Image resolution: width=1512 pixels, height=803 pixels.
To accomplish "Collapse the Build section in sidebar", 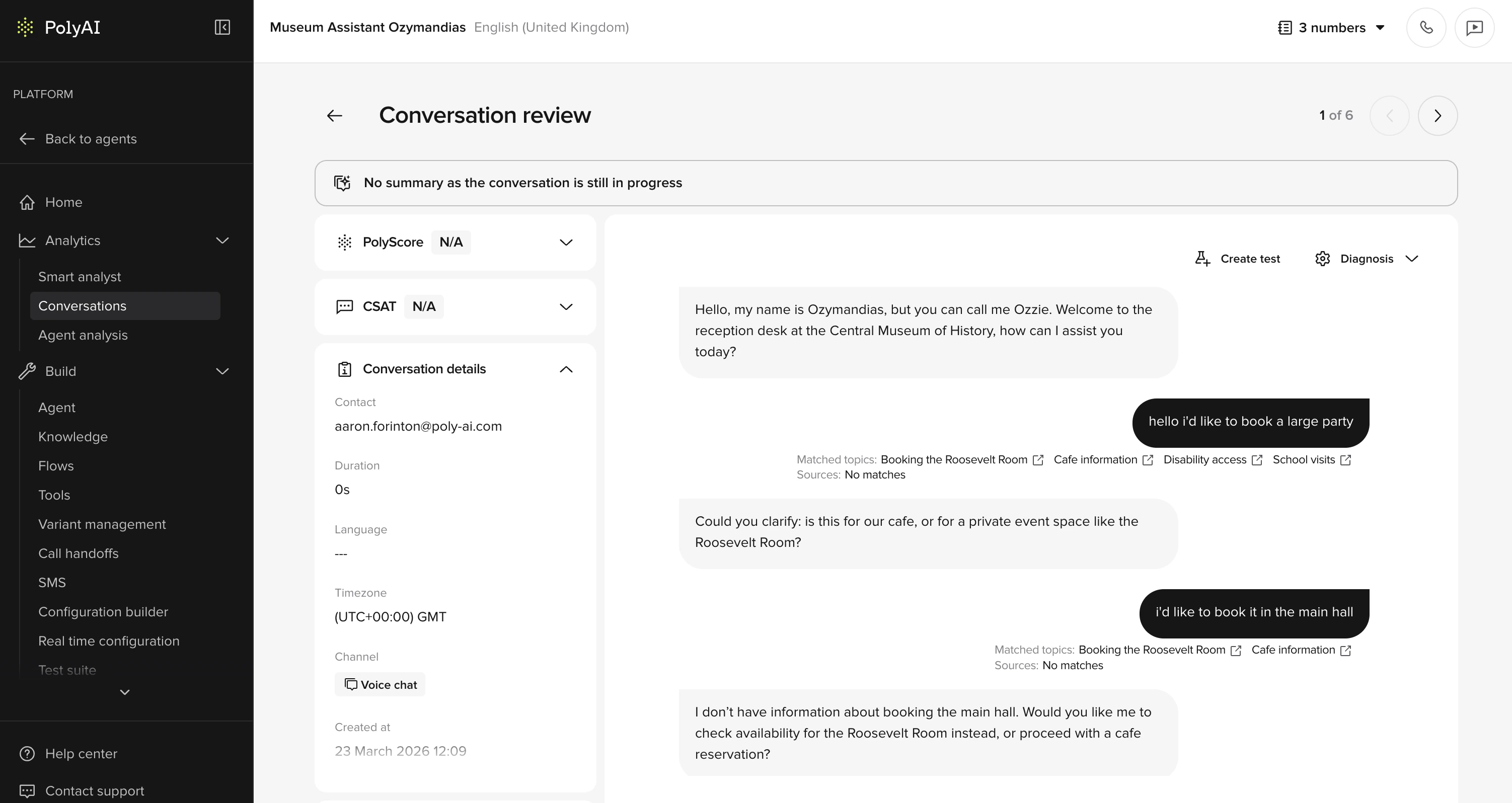I will pyautogui.click(x=221, y=371).
